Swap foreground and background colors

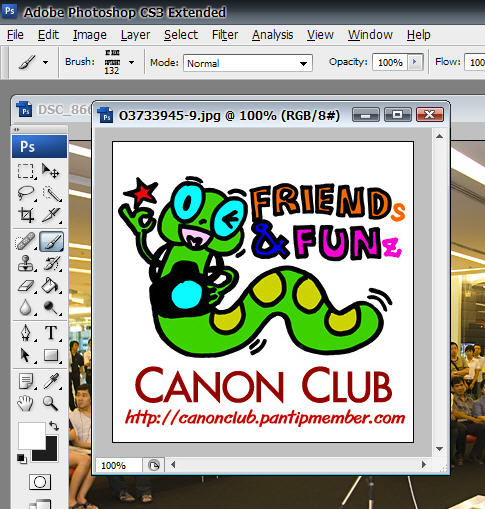coord(54,426)
